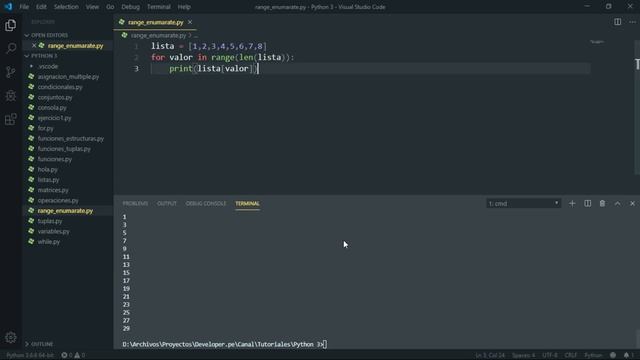
Task: Open matrices.py file
Action: pyautogui.click(x=53, y=190)
